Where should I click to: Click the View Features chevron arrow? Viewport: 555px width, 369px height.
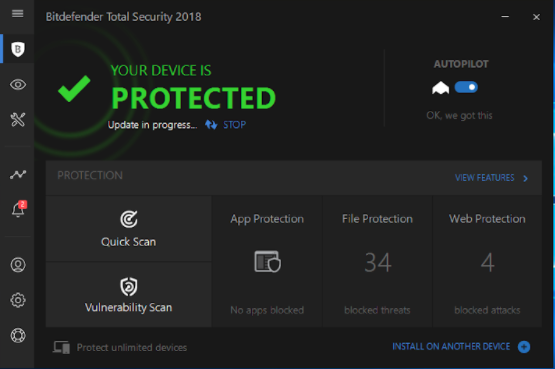526,178
